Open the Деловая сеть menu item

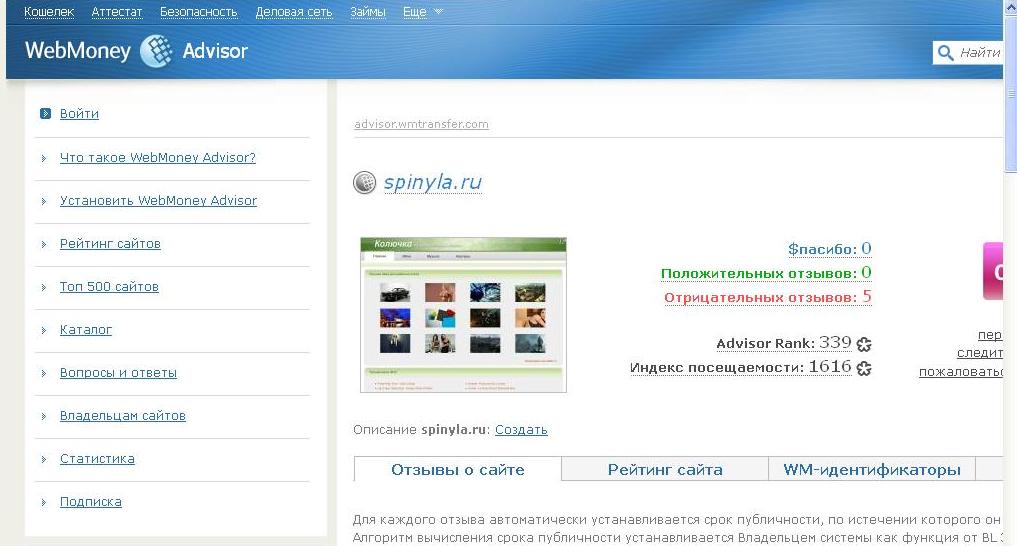(294, 12)
